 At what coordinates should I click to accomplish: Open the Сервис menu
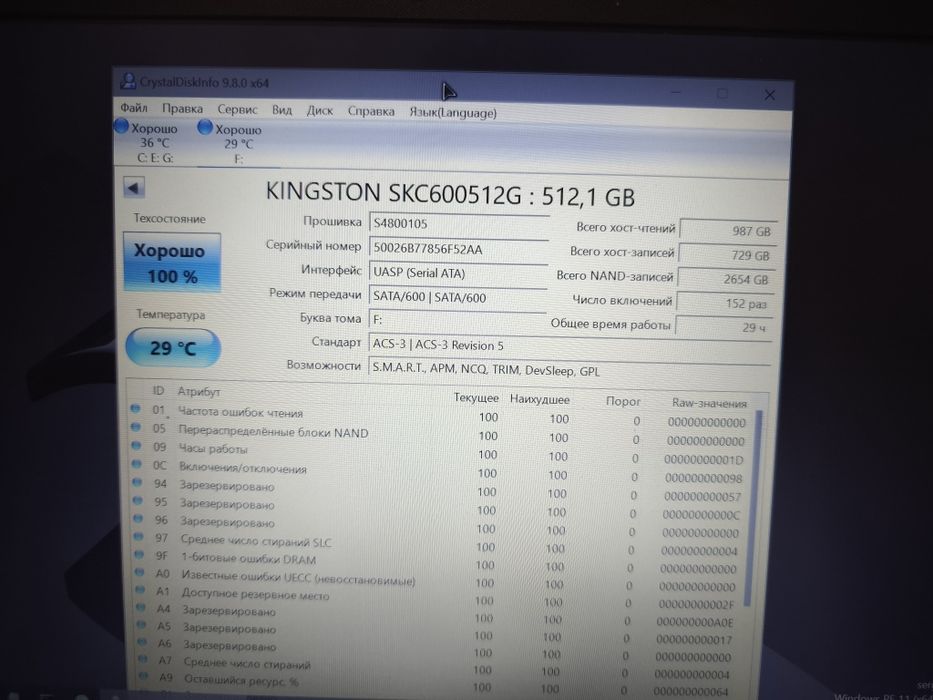pos(237,110)
